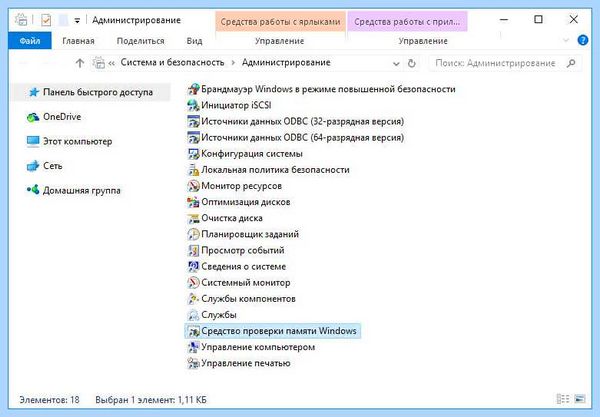Click the Оптимизация дисков icon

193,202
